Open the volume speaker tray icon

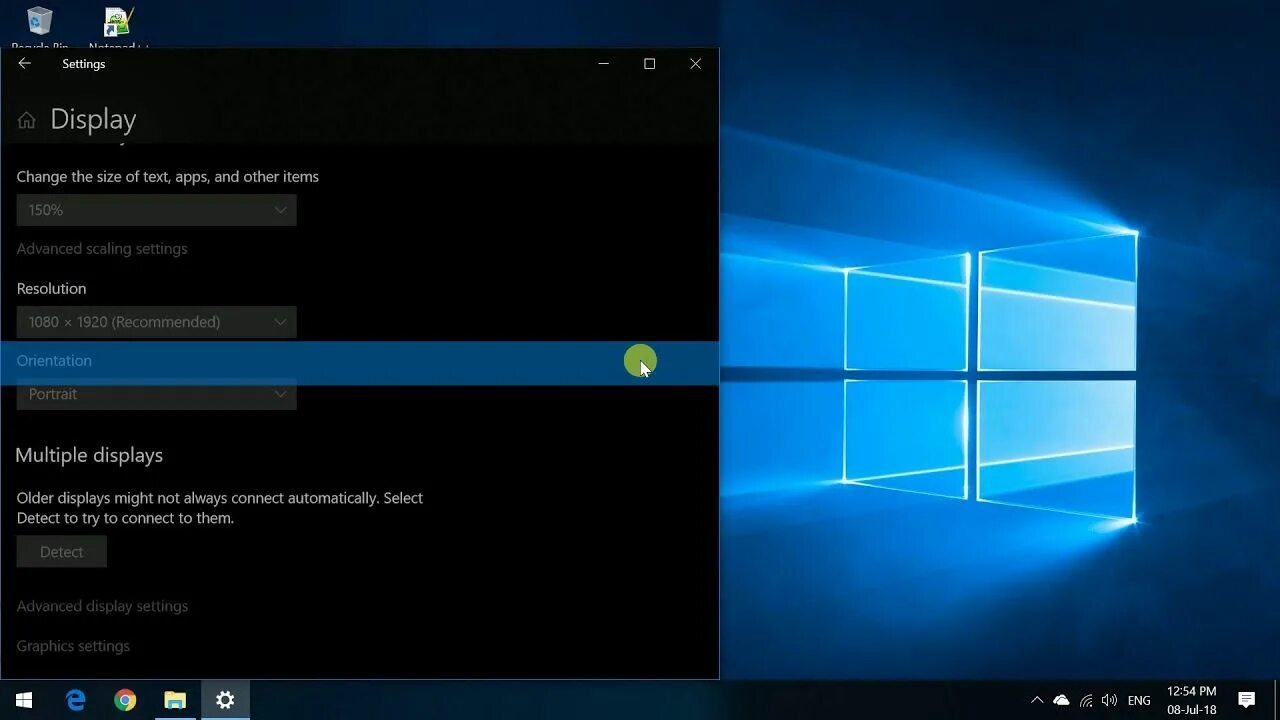click(1109, 700)
